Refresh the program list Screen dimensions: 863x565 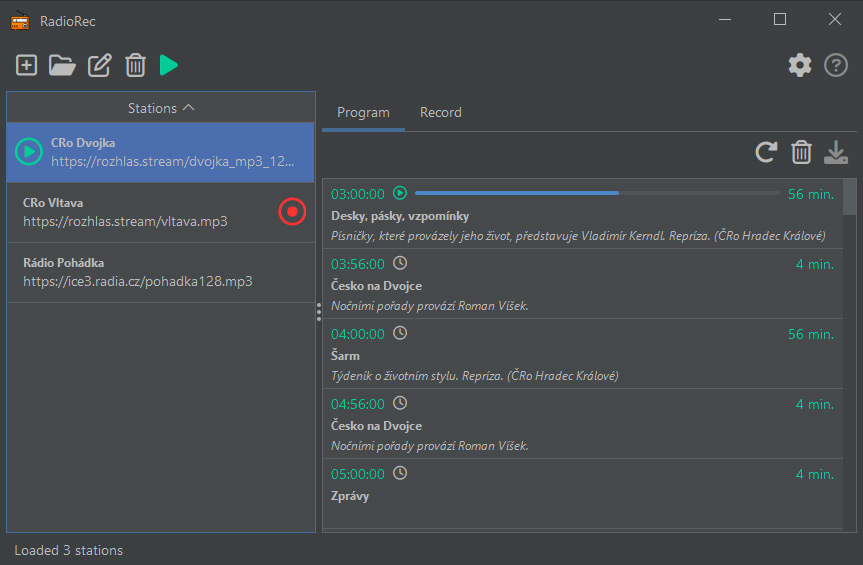[x=766, y=152]
